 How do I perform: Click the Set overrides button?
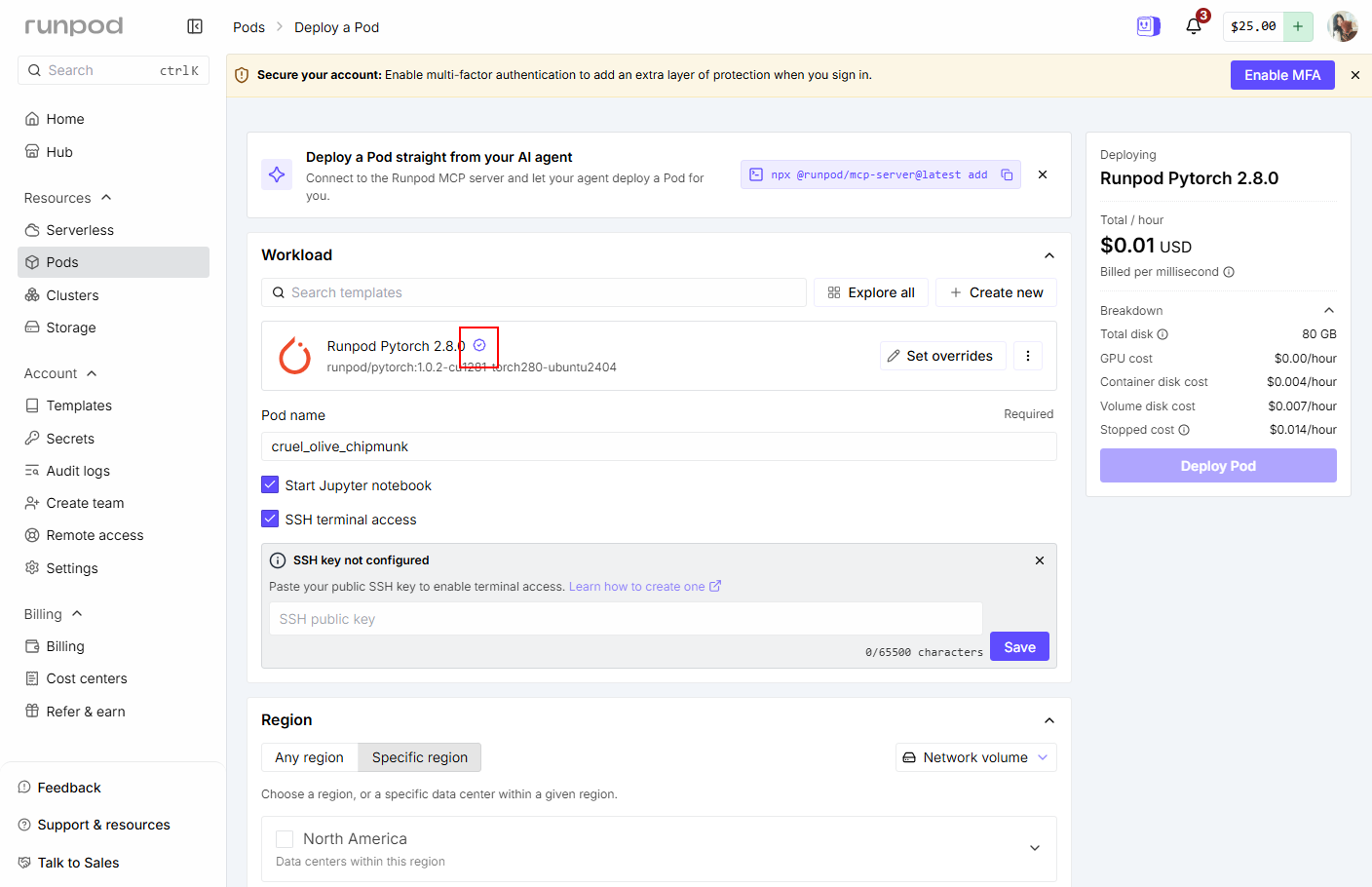pos(943,356)
